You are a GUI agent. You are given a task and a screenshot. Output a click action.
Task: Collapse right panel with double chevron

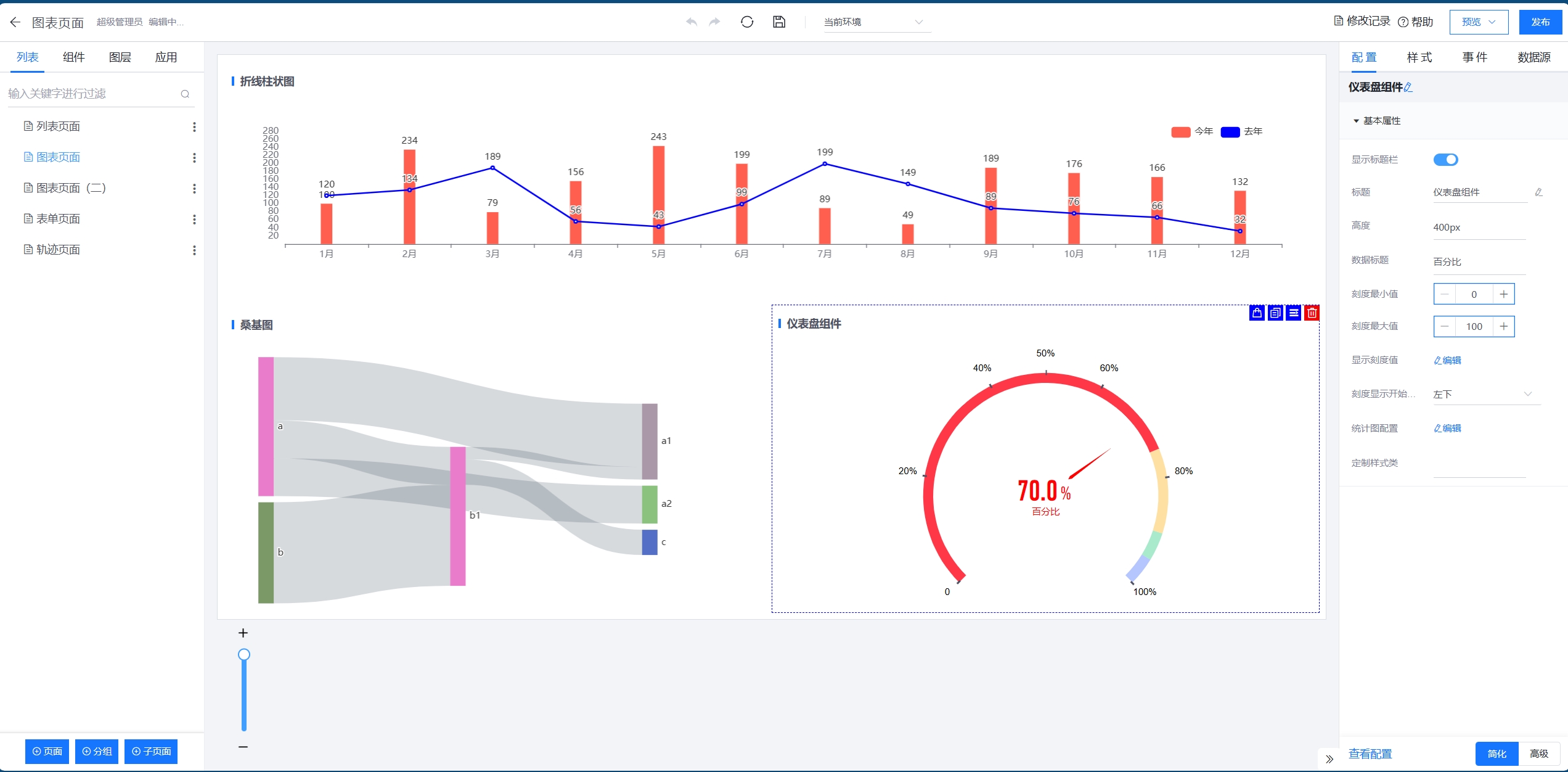point(1329,759)
